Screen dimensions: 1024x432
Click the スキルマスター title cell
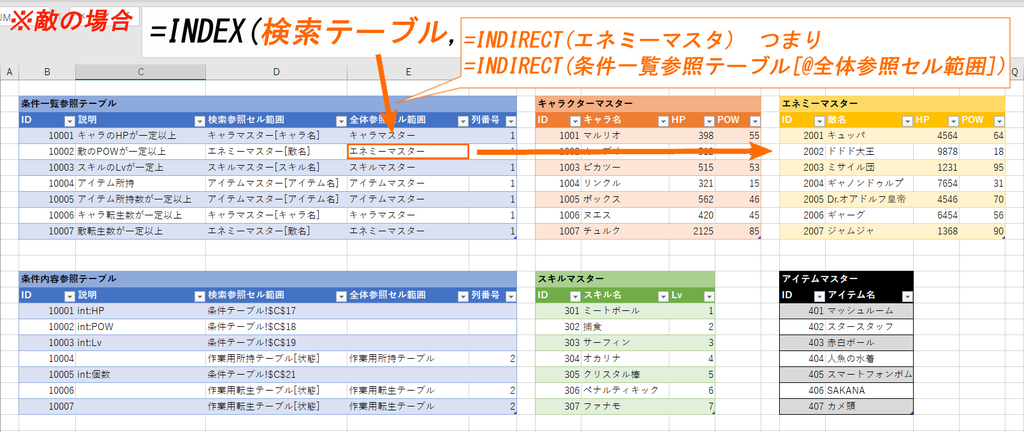coord(625,279)
